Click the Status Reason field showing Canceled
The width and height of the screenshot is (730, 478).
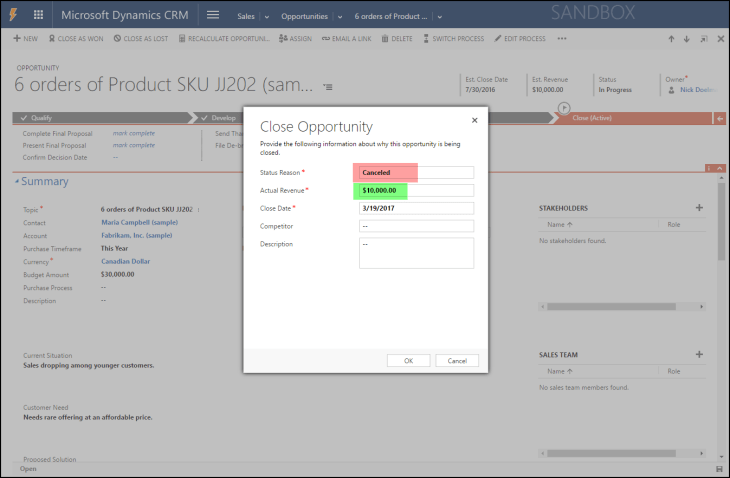tap(415, 172)
